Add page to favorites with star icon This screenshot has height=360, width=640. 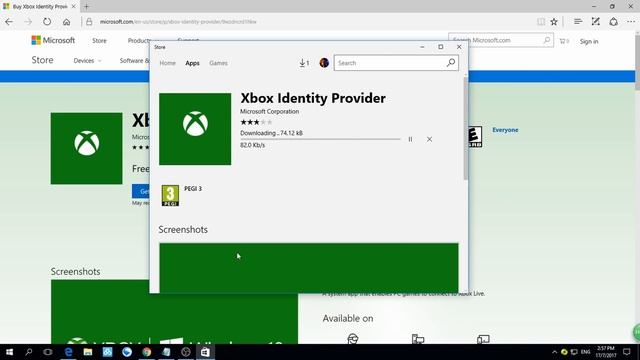[554, 22]
